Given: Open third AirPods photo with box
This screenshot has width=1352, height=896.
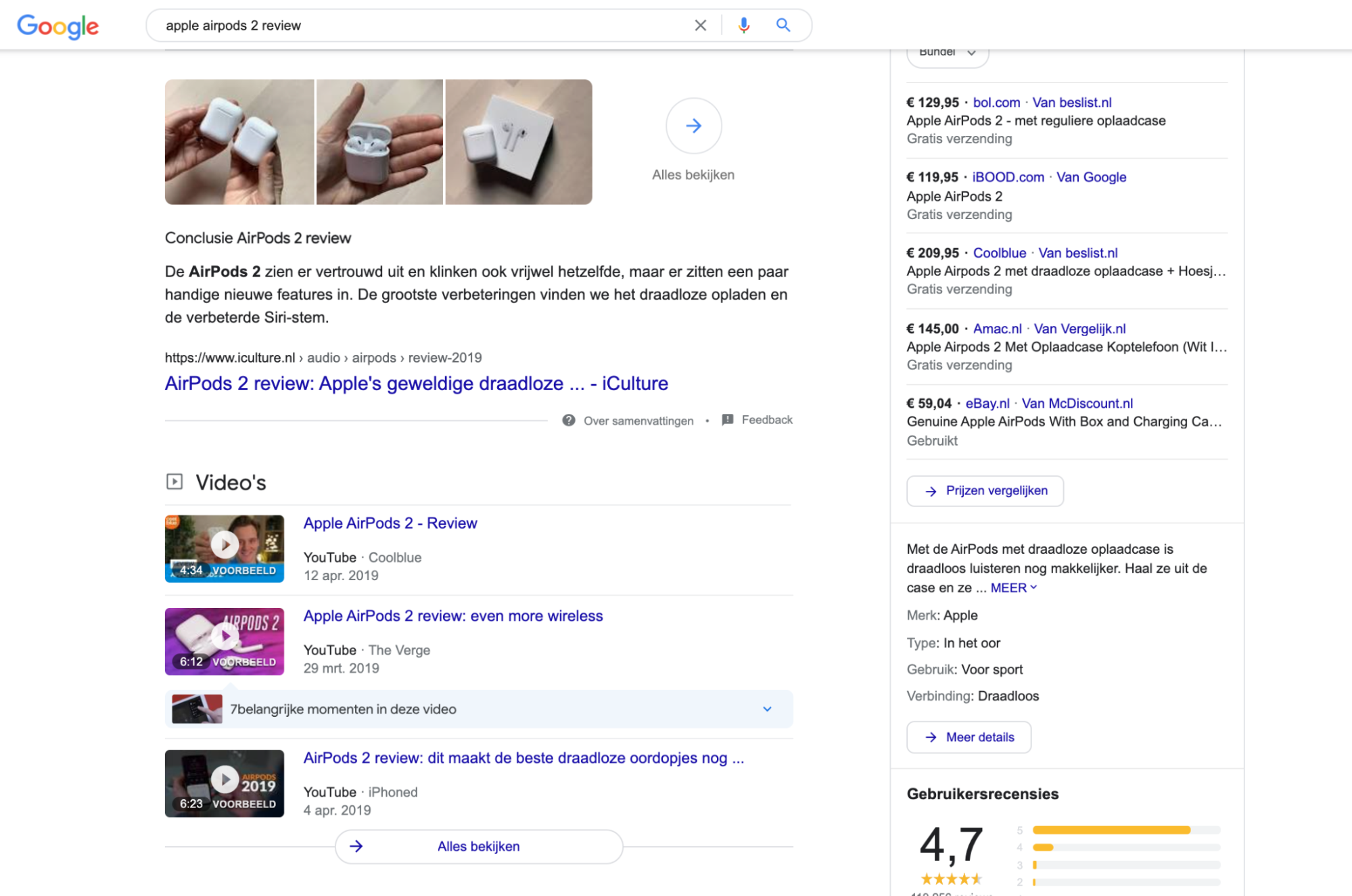Looking at the screenshot, I should point(519,142).
